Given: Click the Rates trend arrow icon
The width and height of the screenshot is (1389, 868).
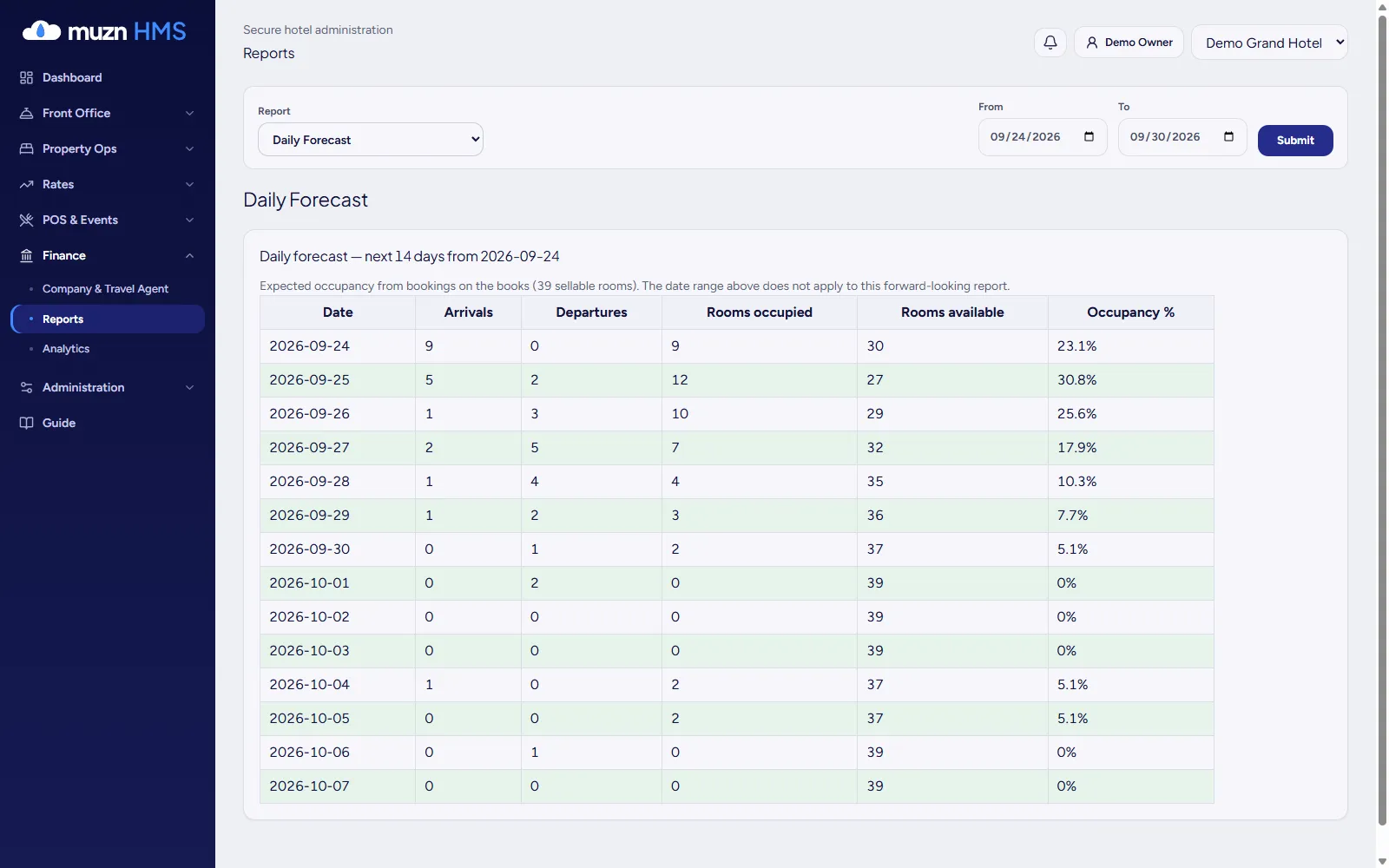Looking at the screenshot, I should (x=26, y=184).
